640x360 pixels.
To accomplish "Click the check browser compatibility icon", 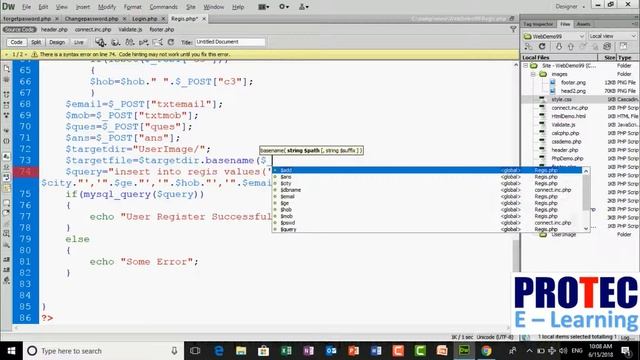I will pyautogui.click(x=157, y=42).
